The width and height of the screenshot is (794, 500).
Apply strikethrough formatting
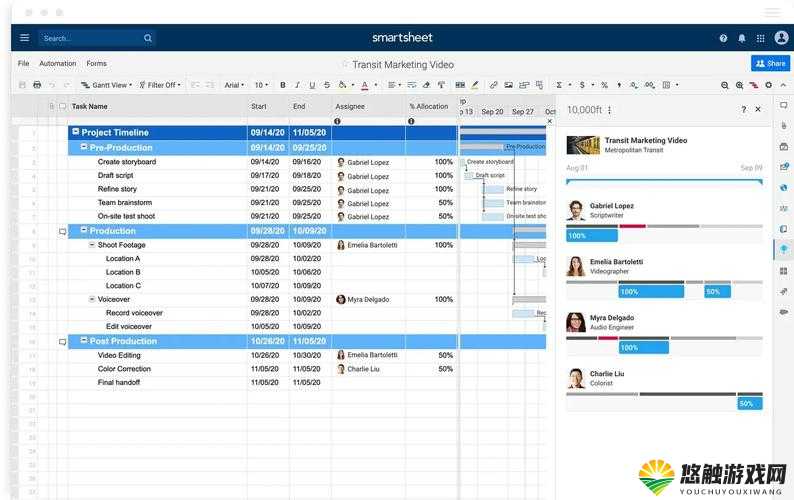tap(327, 85)
